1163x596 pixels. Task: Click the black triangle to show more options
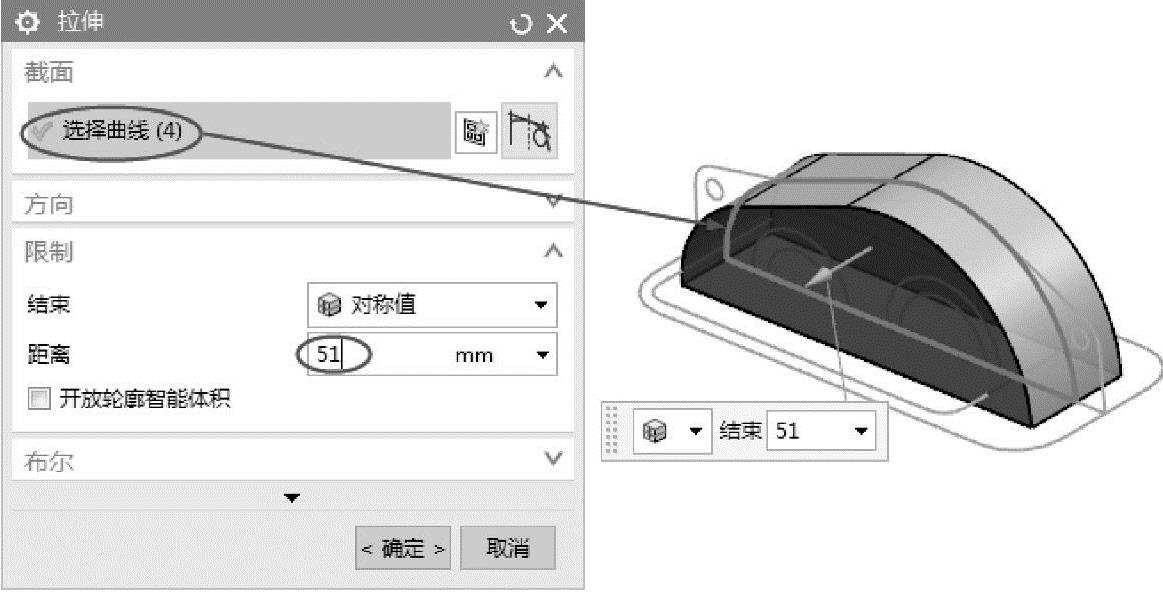pyautogui.click(x=292, y=497)
